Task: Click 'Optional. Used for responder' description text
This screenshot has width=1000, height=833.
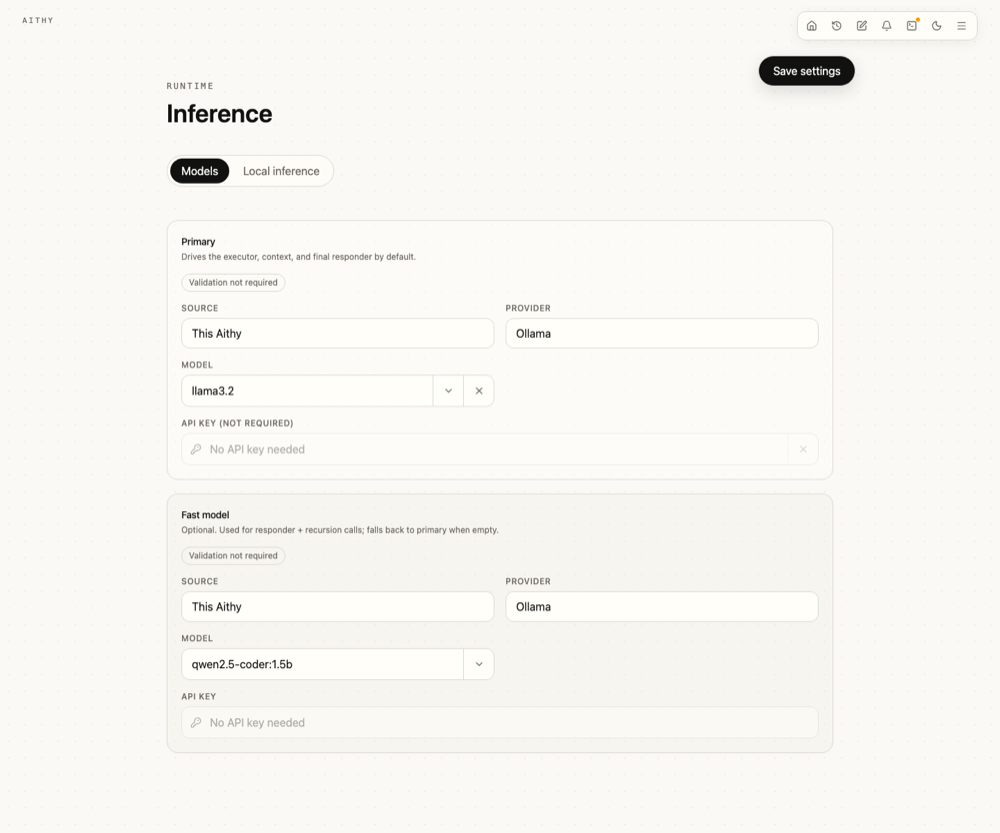Action: 340,530
